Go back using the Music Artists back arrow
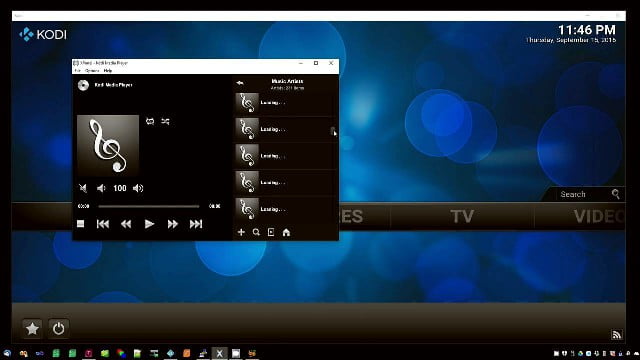Image resolution: width=640 pixels, height=360 pixels. (240, 83)
